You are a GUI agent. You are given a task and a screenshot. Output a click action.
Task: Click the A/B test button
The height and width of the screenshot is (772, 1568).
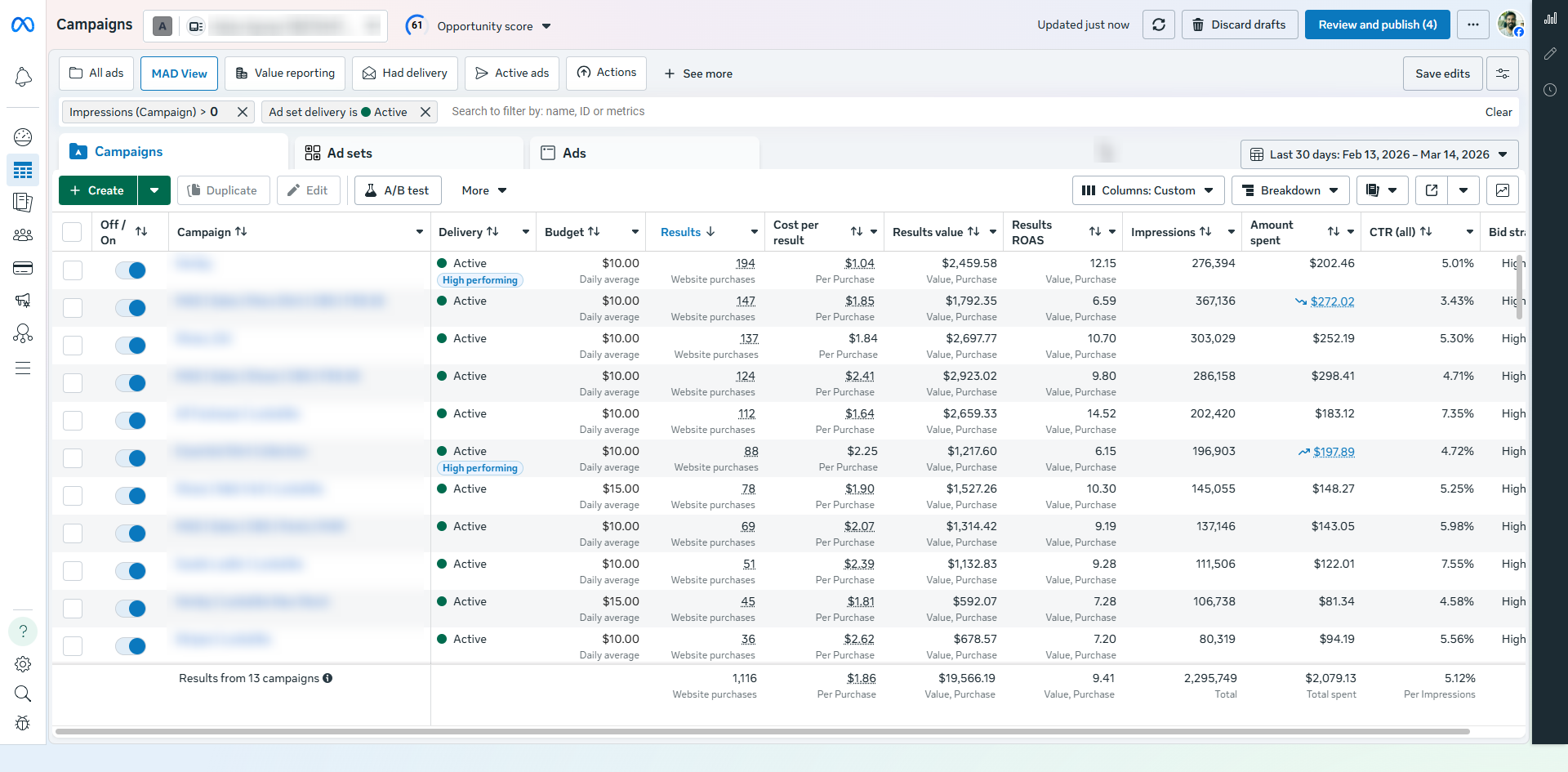pos(398,190)
